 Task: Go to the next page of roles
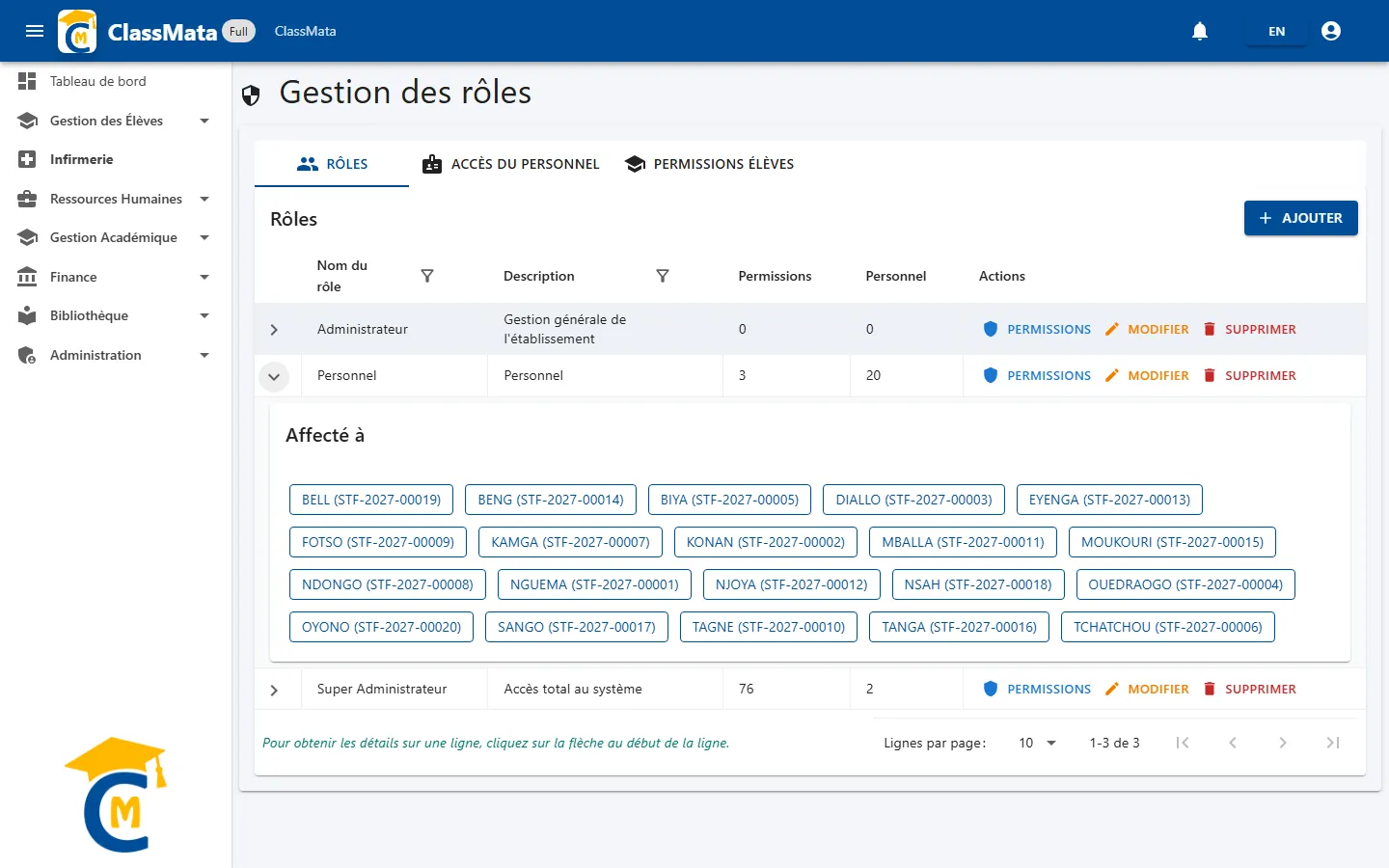(1283, 743)
